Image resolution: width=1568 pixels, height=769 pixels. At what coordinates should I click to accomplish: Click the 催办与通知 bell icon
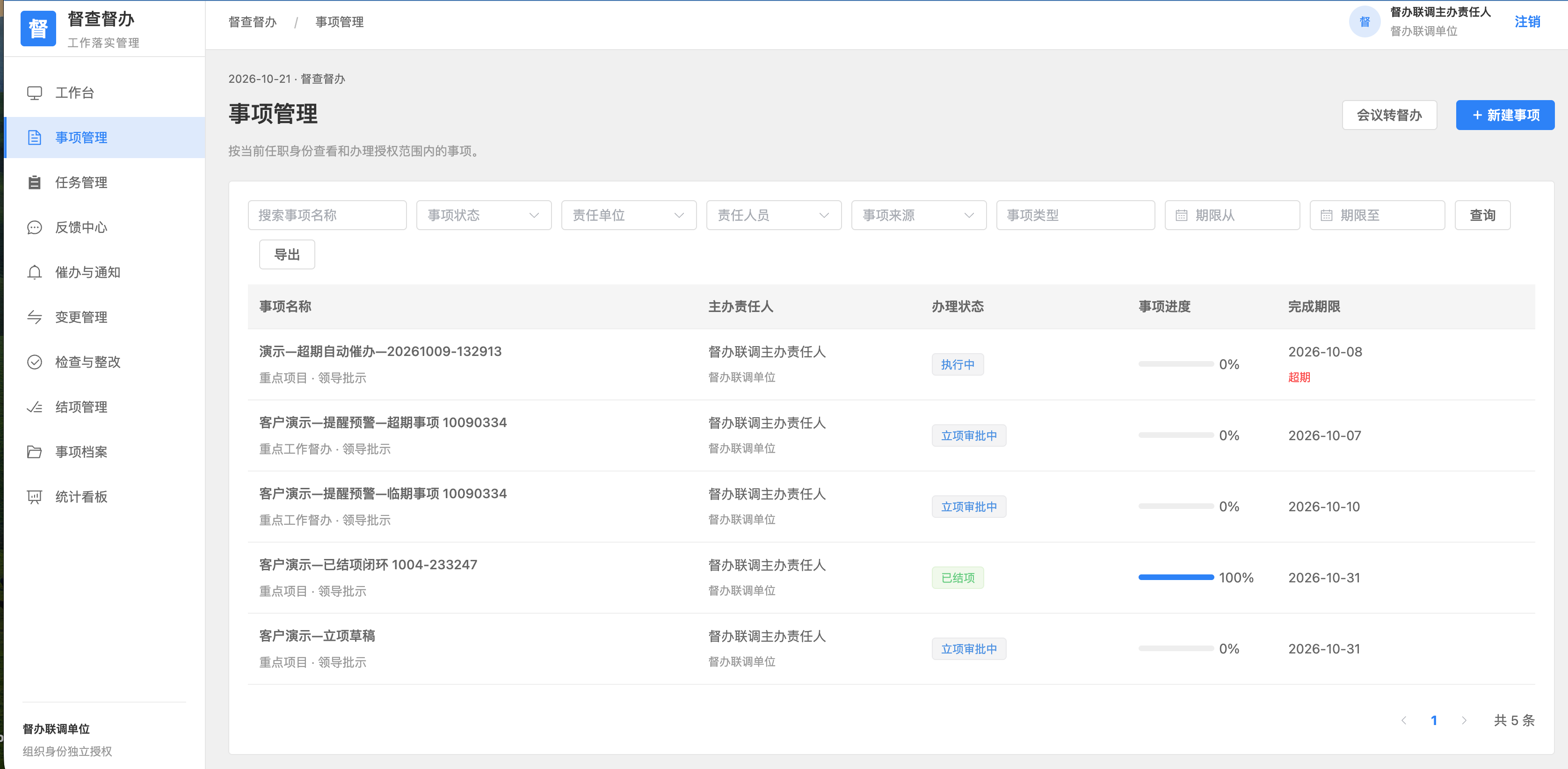pos(35,272)
